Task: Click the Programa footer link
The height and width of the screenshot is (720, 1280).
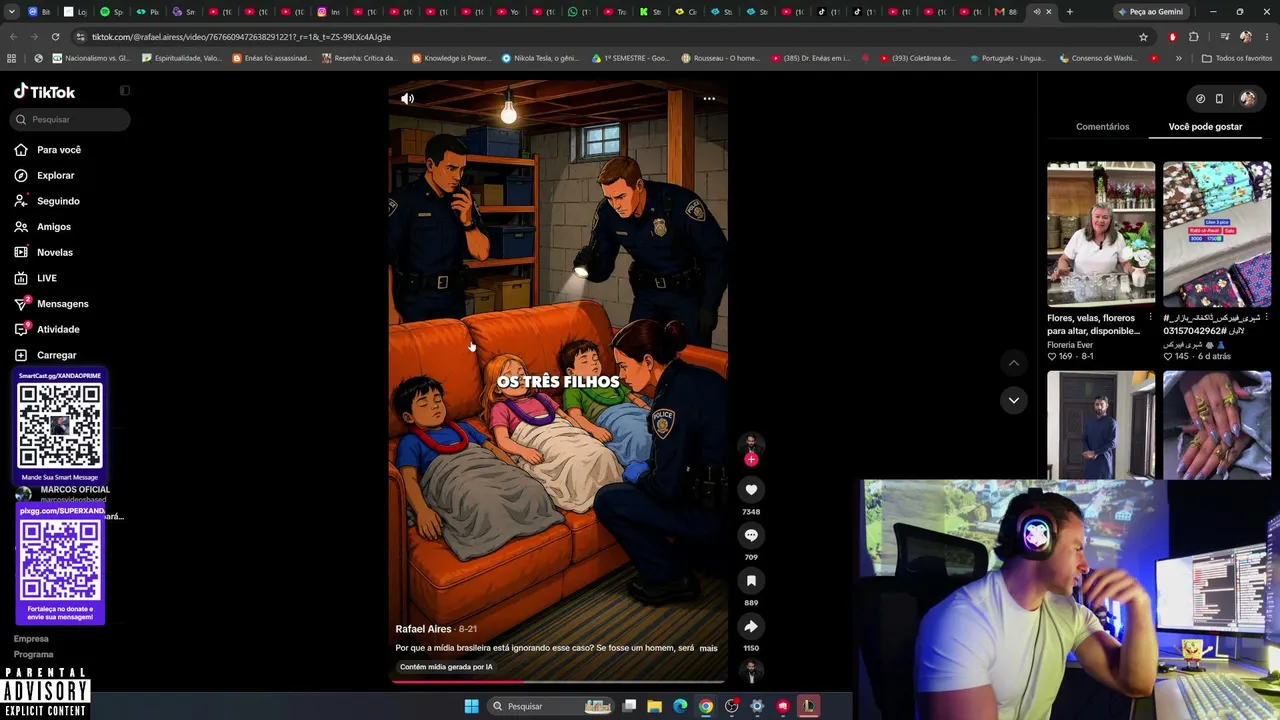Action: point(34,654)
